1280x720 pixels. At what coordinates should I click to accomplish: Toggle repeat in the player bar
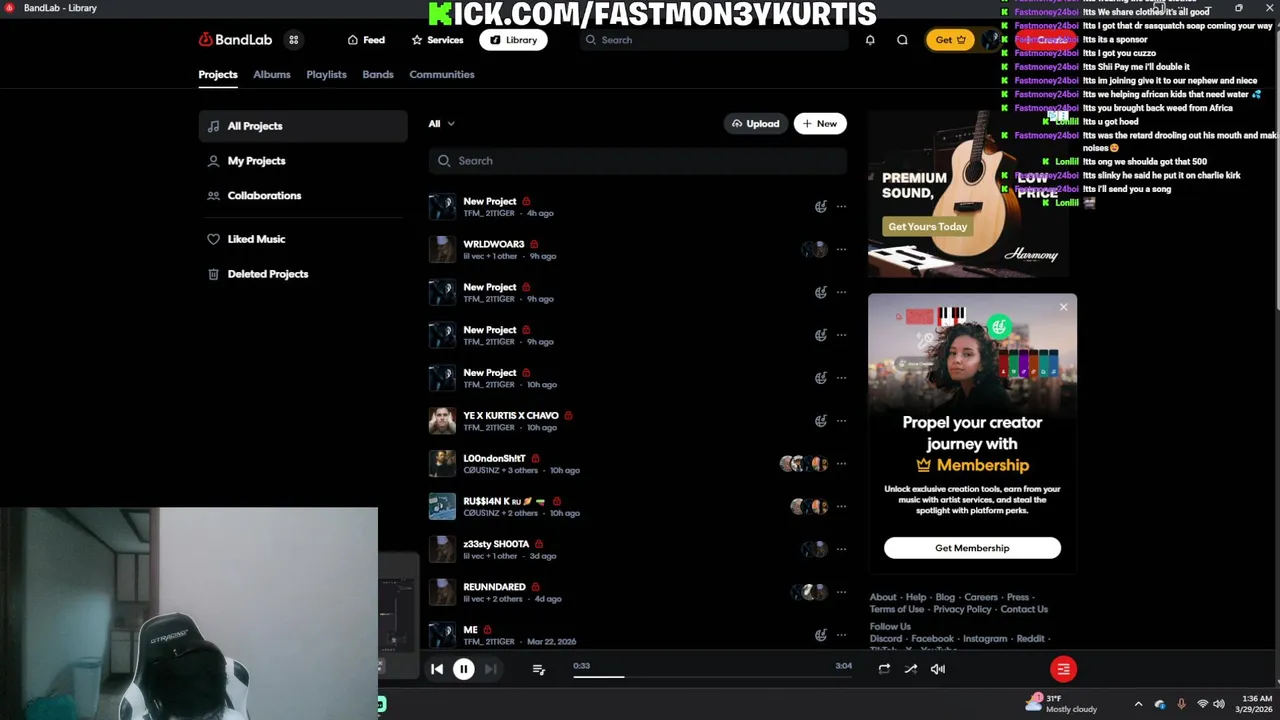pos(884,669)
